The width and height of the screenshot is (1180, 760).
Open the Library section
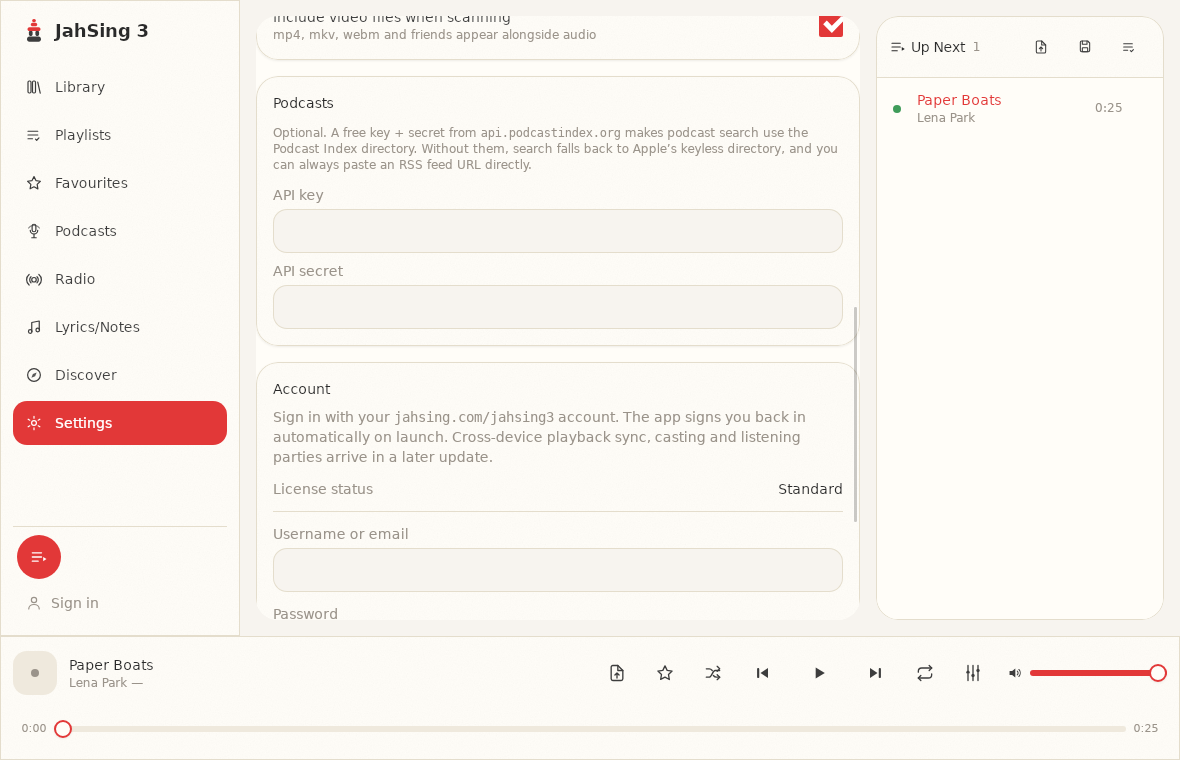pyautogui.click(x=120, y=87)
